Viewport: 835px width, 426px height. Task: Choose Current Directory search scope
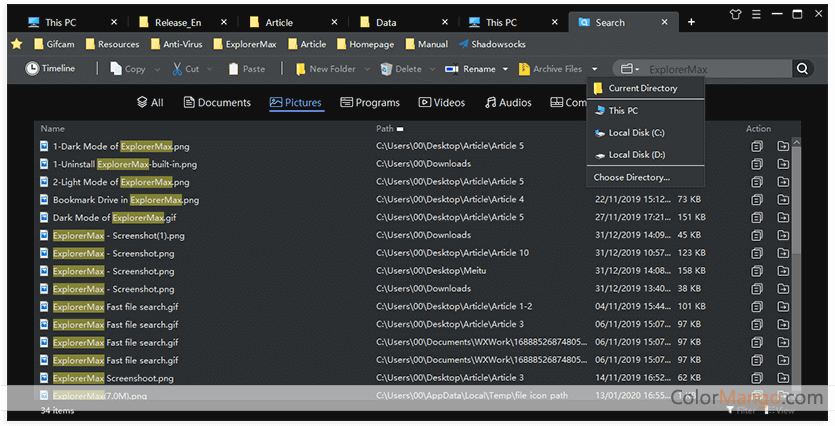[x=642, y=88]
